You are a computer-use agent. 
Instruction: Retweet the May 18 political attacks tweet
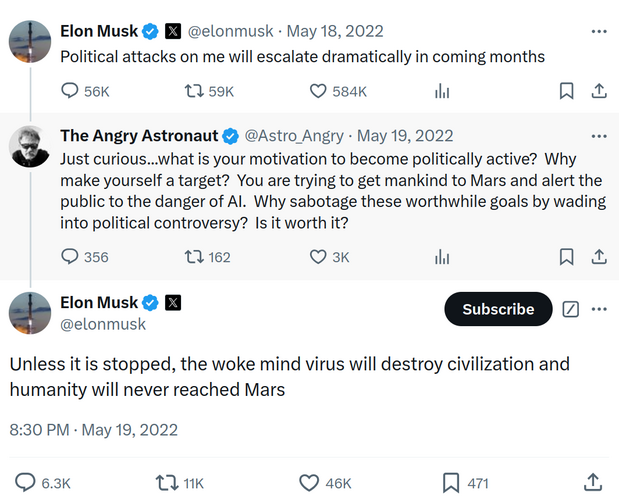(x=194, y=91)
